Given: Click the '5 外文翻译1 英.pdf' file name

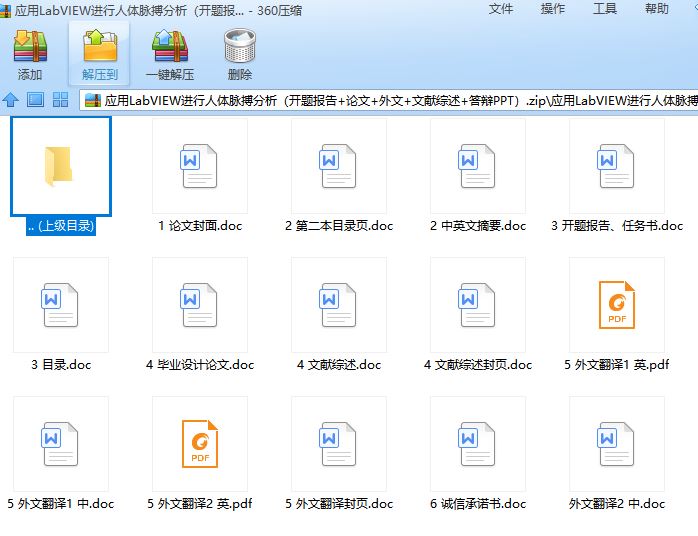Looking at the screenshot, I should (617, 365).
